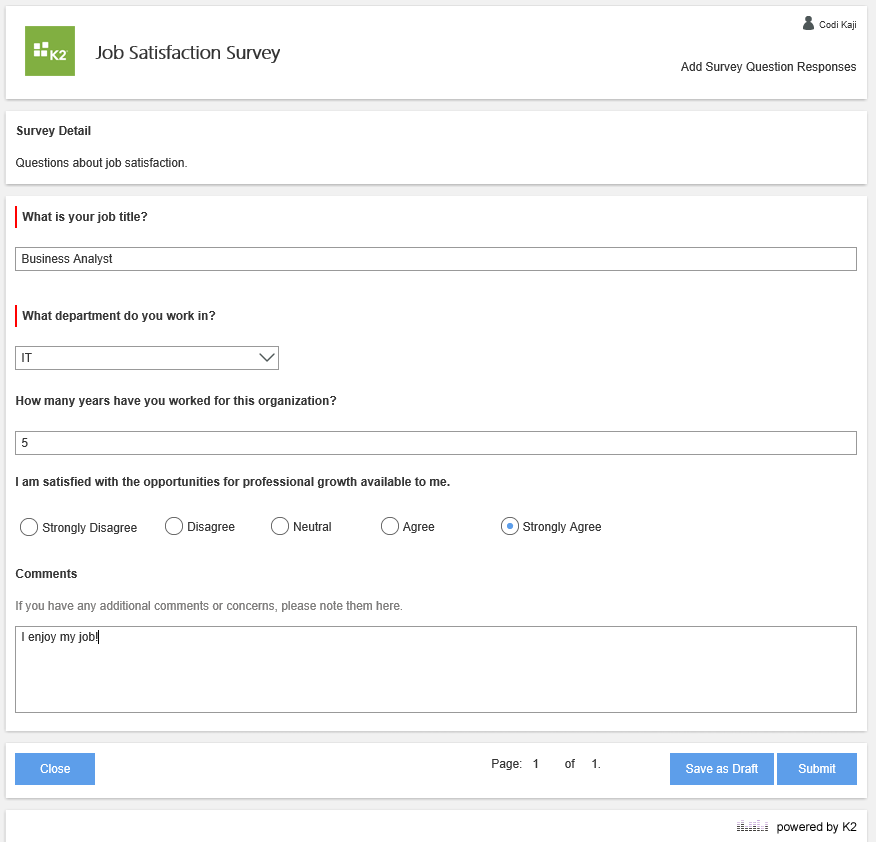This screenshot has width=876, height=842.
Task: Click the Strongly Agree radio button
Action: click(x=510, y=526)
